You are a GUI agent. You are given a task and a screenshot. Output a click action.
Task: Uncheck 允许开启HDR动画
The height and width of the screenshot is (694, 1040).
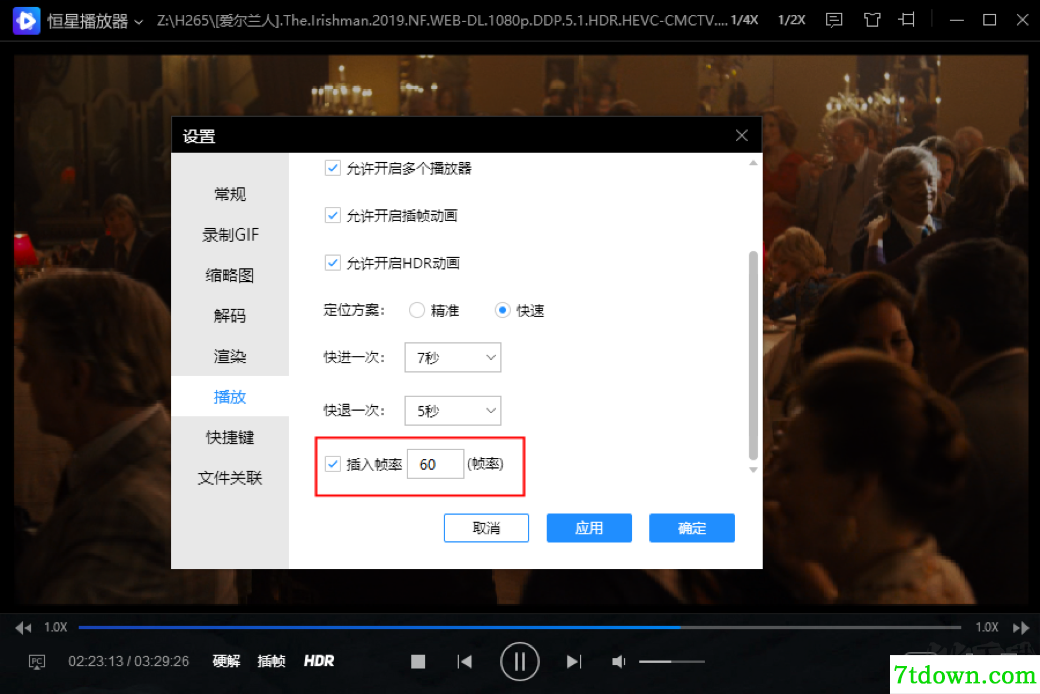pos(333,263)
